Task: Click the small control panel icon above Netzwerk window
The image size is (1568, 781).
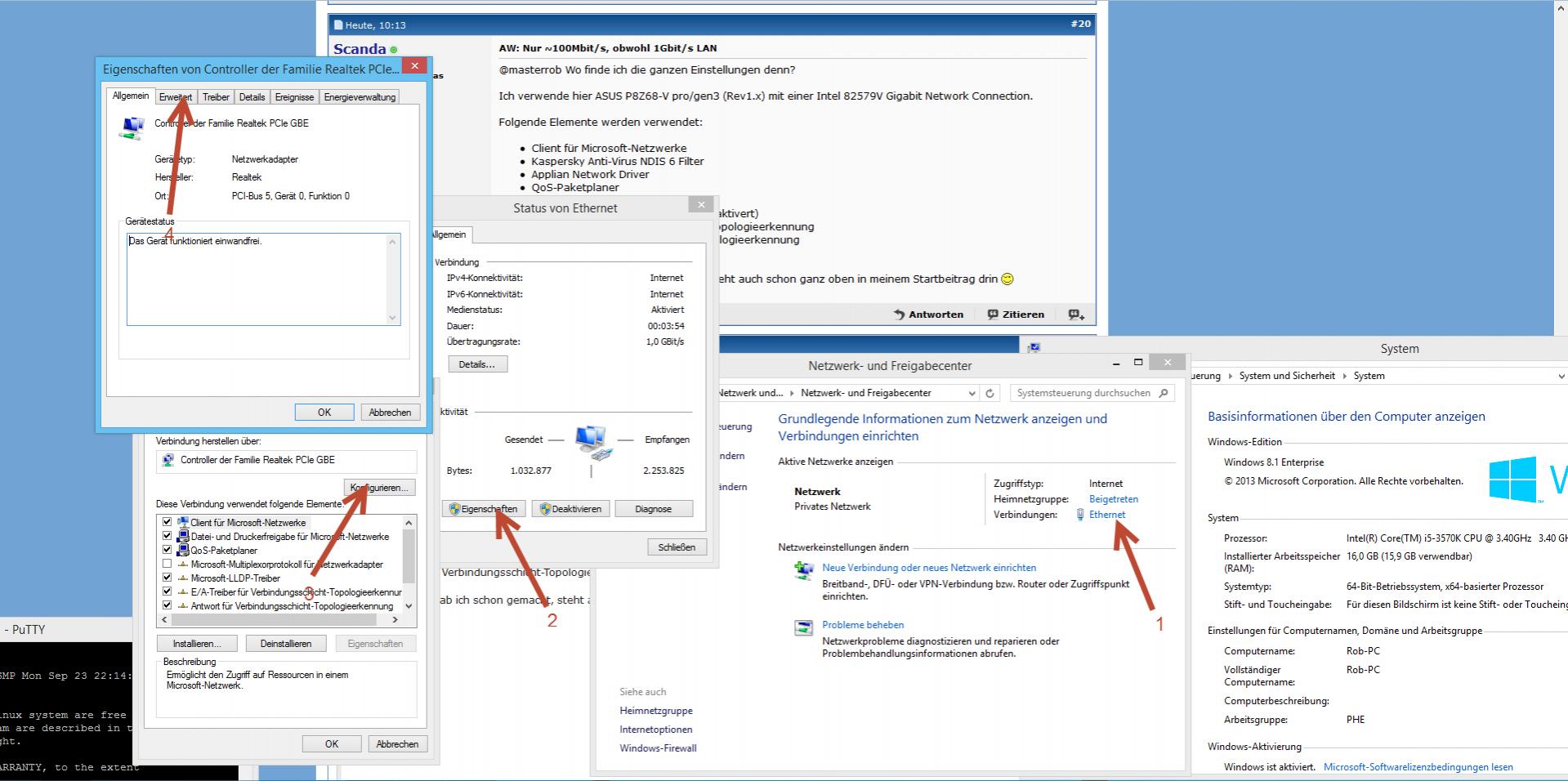Action: 1034,347
